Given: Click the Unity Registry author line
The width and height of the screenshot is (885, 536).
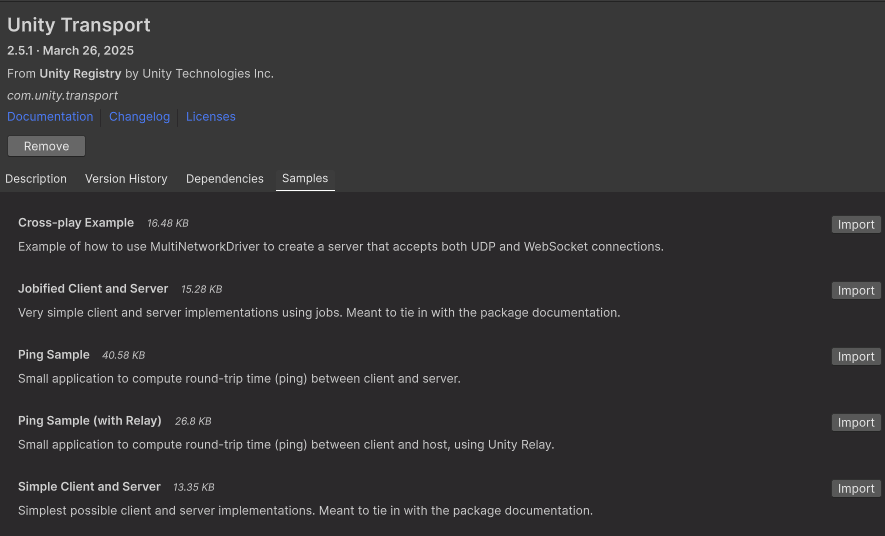Looking at the screenshot, I should 140,74.
